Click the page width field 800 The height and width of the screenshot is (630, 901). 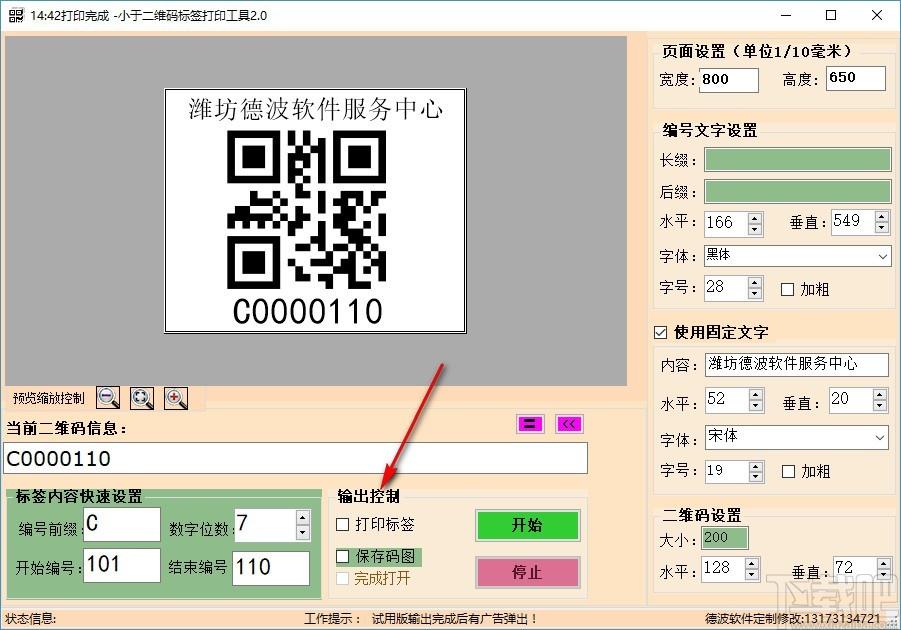tap(729, 80)
